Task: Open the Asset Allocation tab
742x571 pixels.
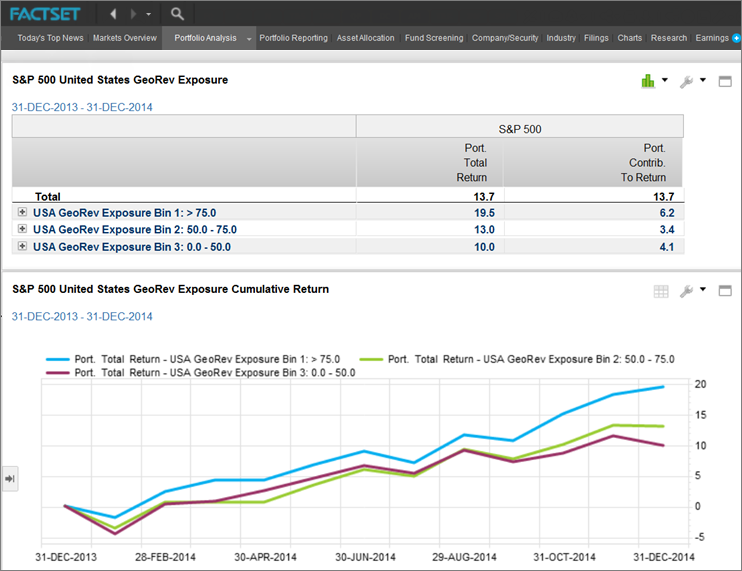Action: click(x=365, y=38)
